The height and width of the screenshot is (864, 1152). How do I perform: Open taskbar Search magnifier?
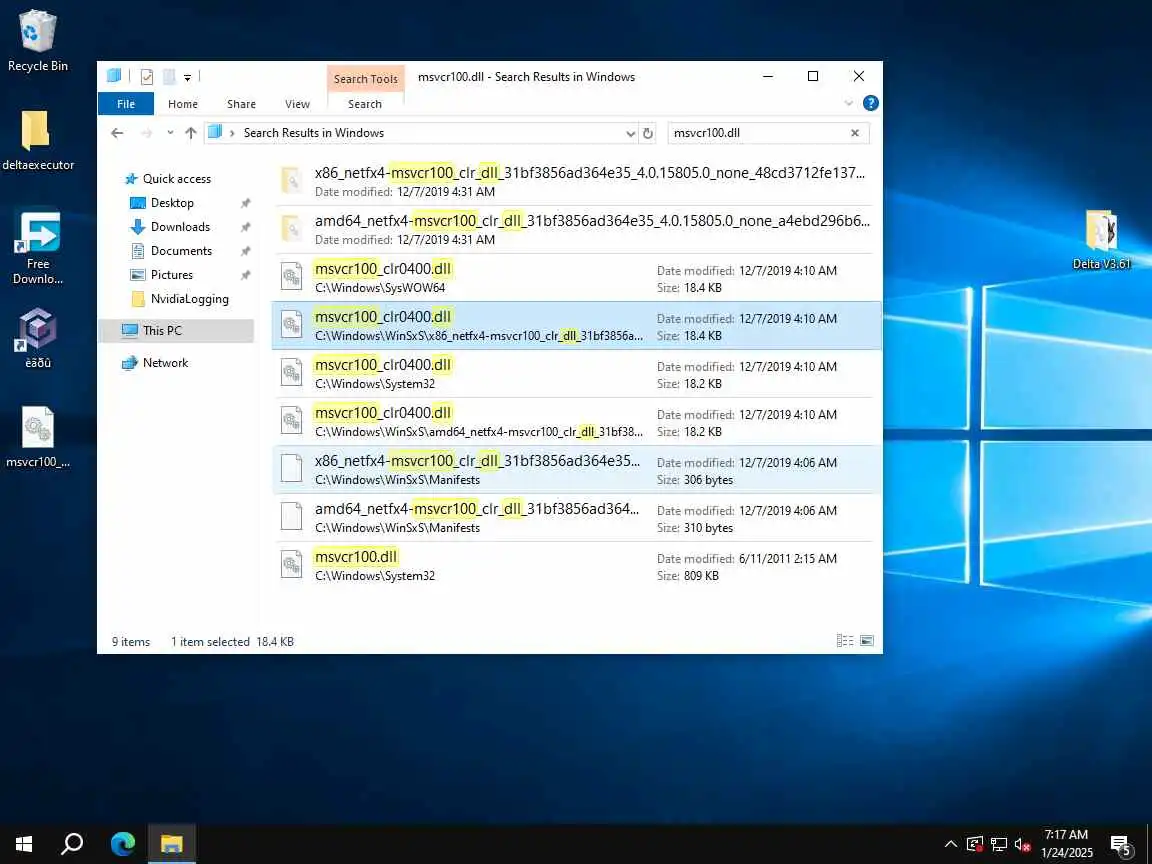72,843
